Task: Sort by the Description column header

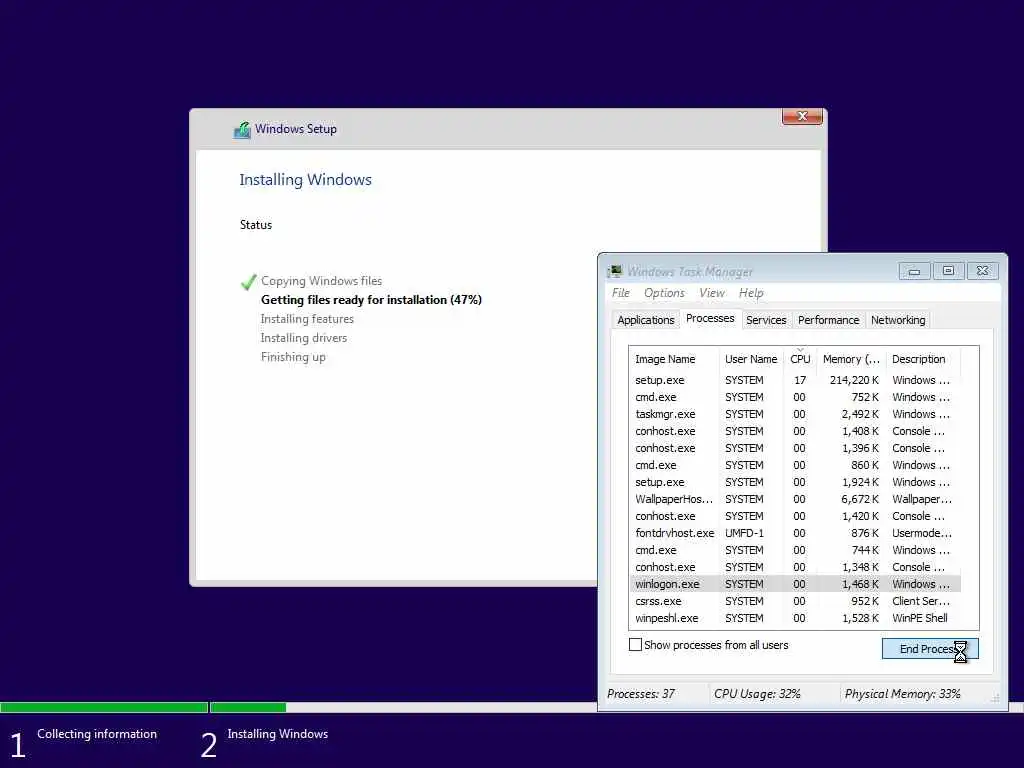Action: pyautogui.click(x=923, y=359)
